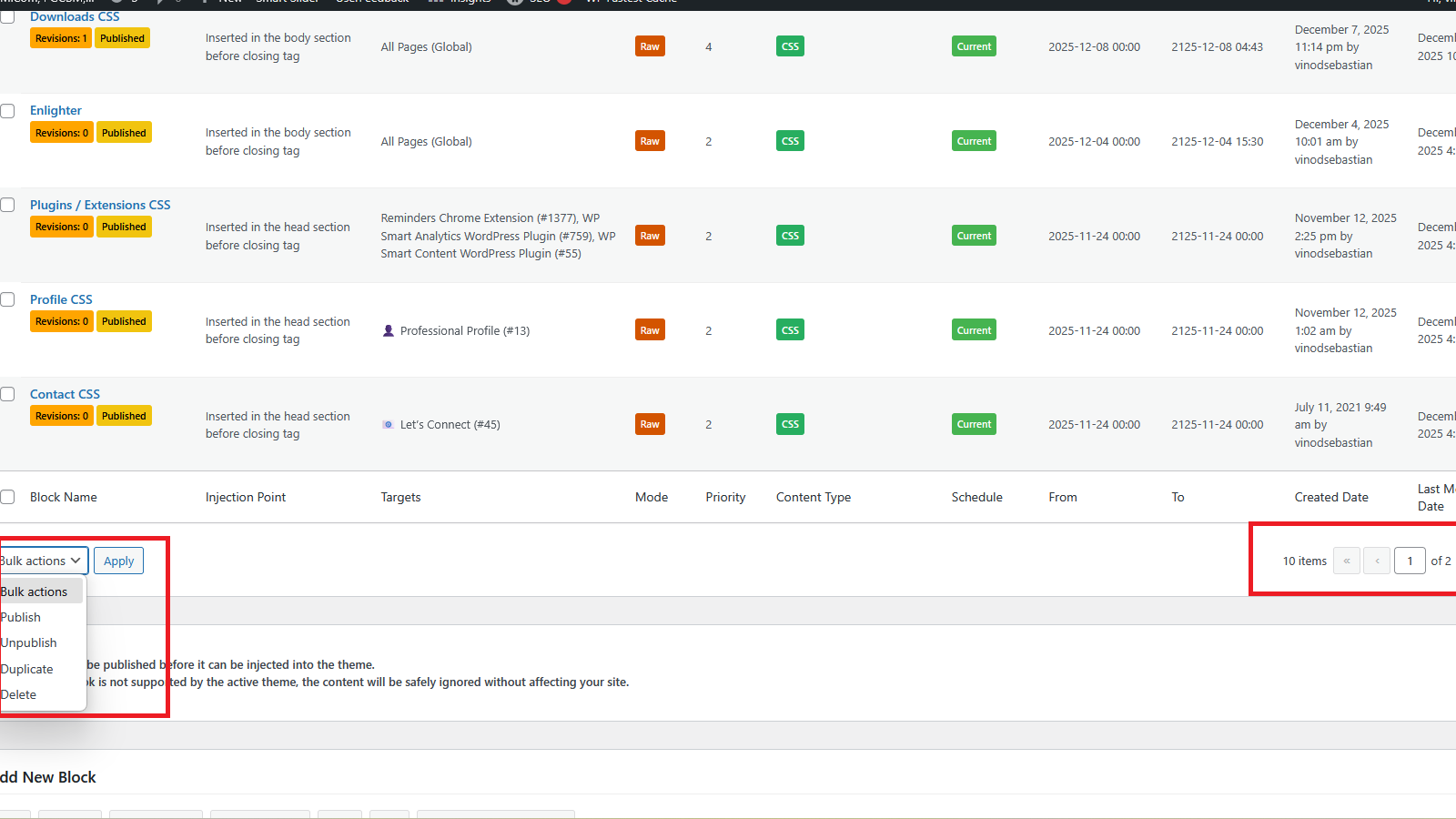Open the Profile CSS block link

coord(61,299)
